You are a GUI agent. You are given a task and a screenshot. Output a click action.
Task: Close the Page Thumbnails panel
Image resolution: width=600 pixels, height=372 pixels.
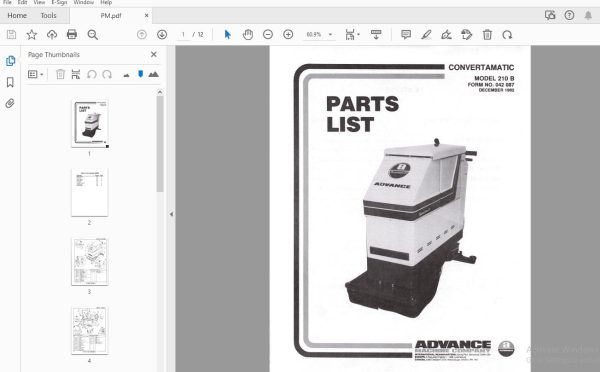pos(153,55)
